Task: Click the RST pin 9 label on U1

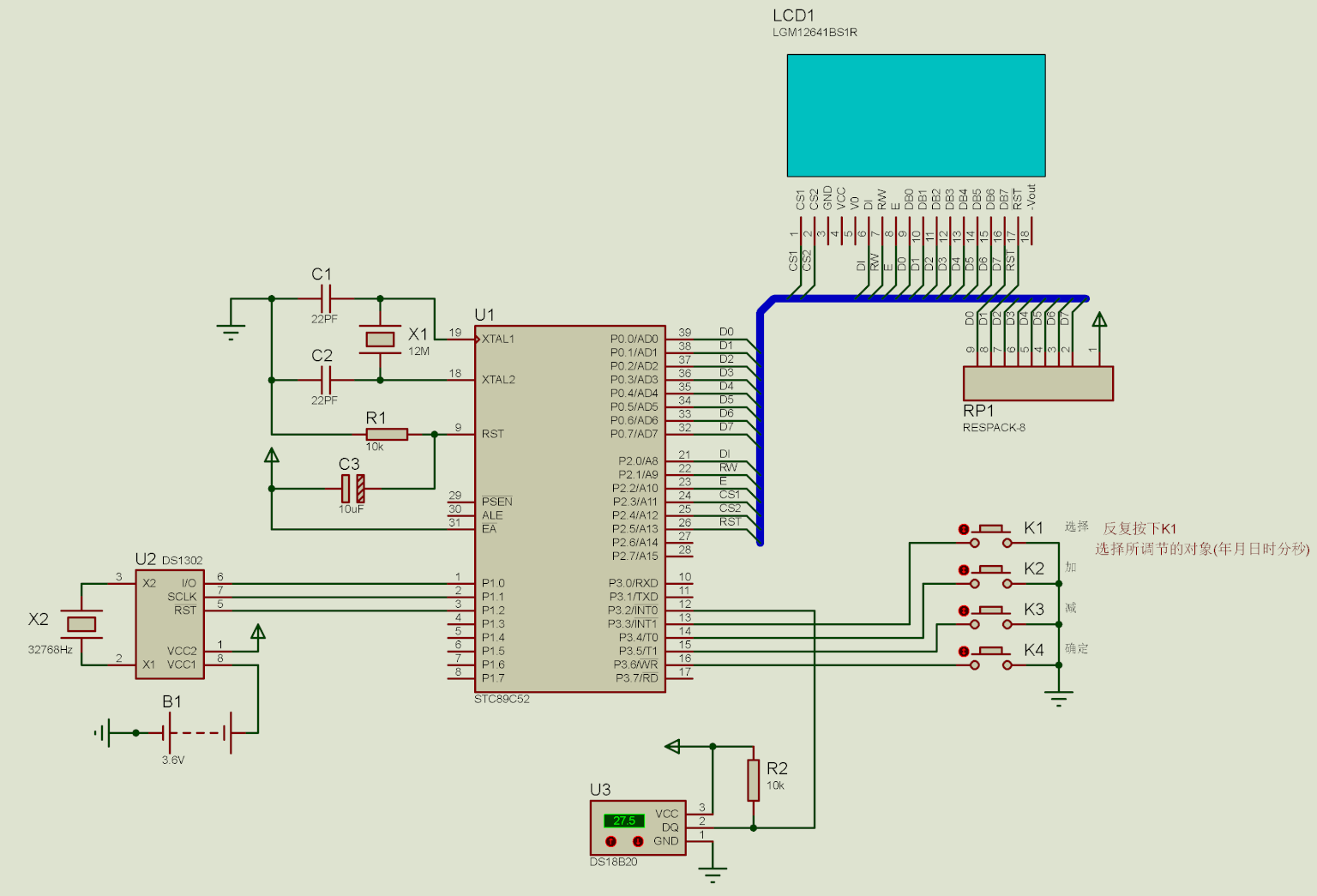Action: click(x=492, y=434)
